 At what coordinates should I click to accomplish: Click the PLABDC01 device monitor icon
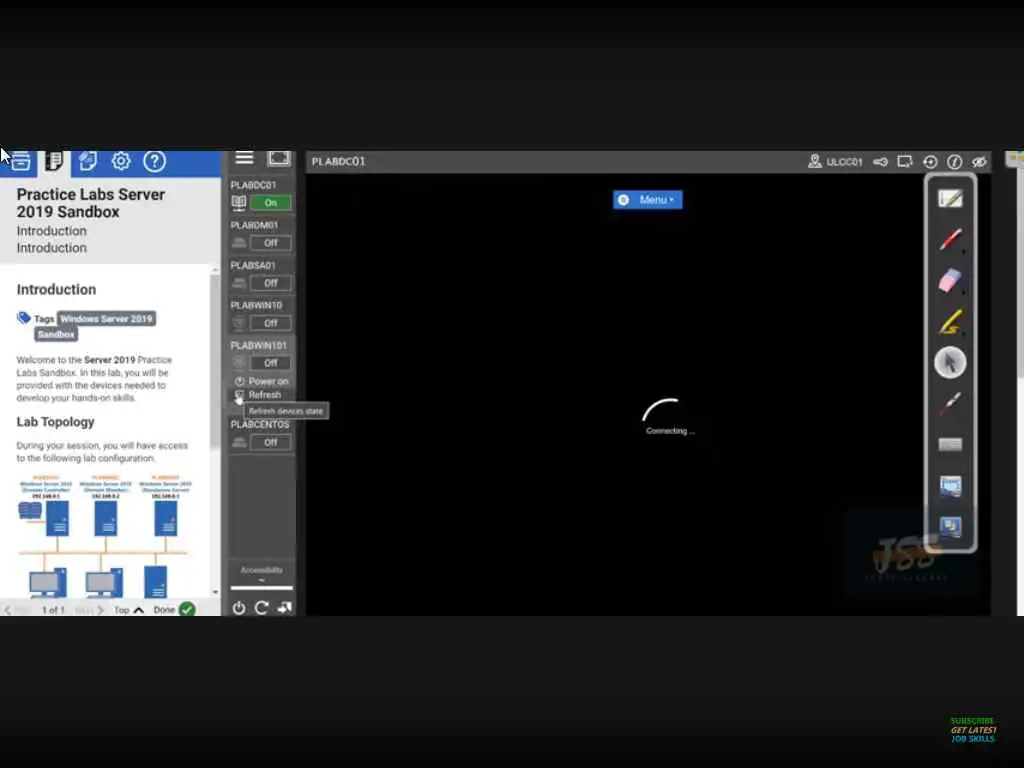(239, 203)
